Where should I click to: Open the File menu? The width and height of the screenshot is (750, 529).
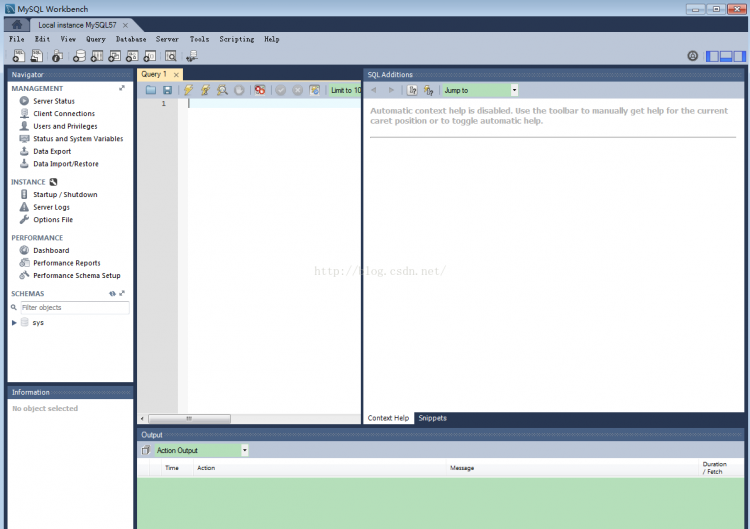16,39
